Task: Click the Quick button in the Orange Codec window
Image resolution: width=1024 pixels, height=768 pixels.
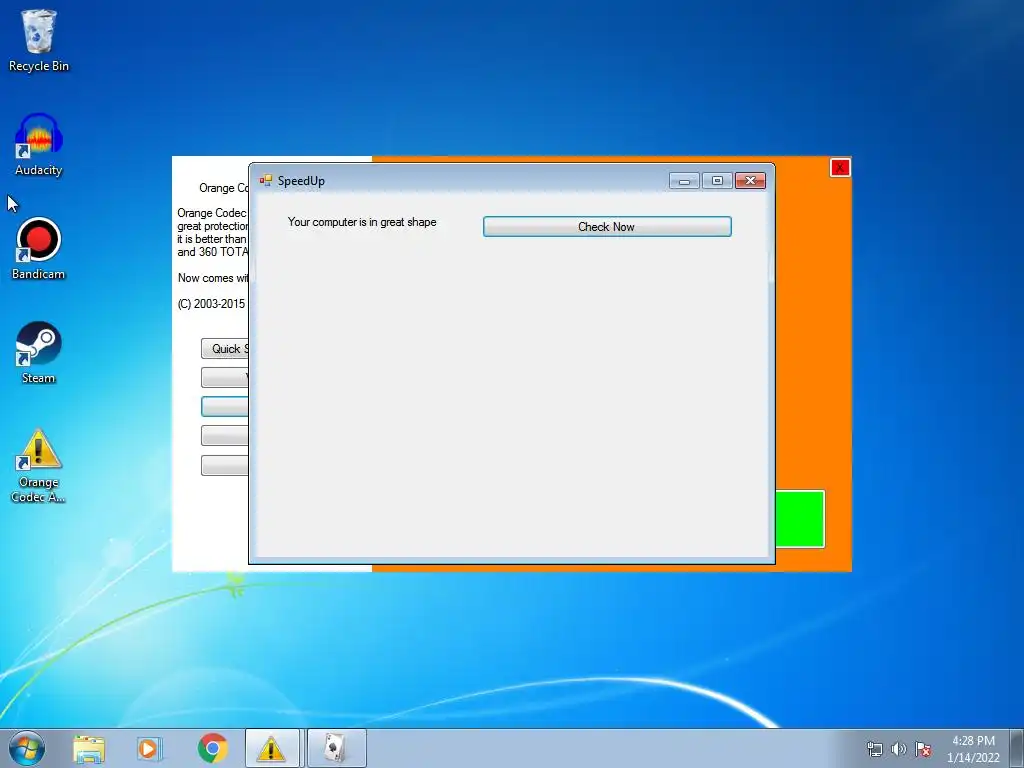Action: pos(225,349)
